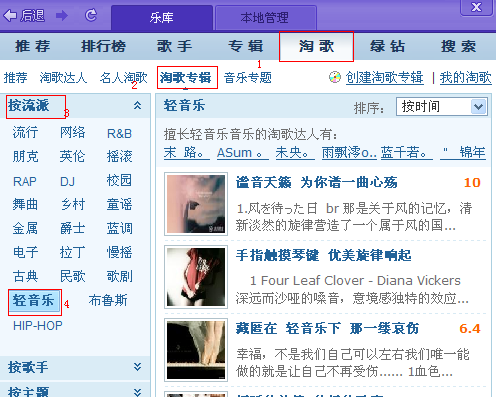Screen dimensions: 496x397
Task: Expand the 按主题 section
Action: click(x=137, y=392)
